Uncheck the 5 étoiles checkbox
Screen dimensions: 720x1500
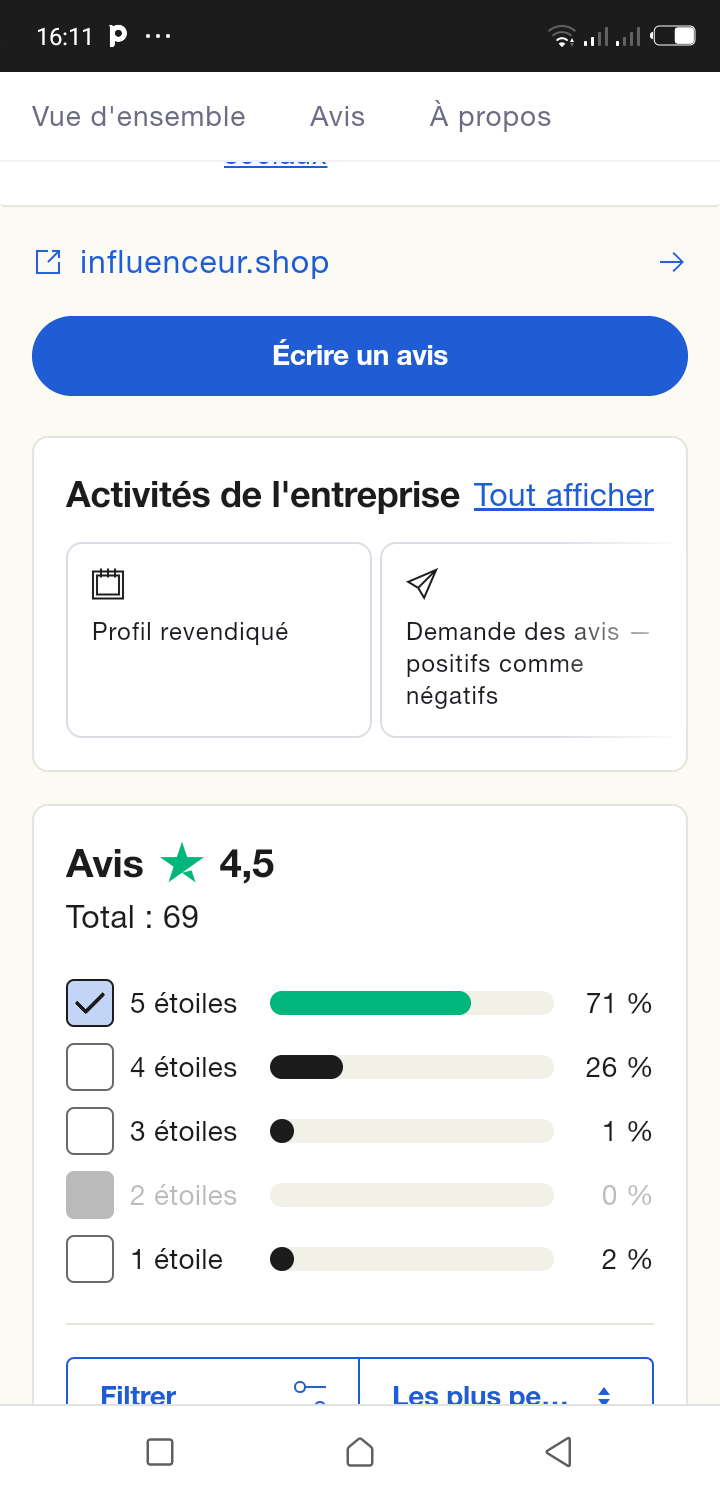90,1003
